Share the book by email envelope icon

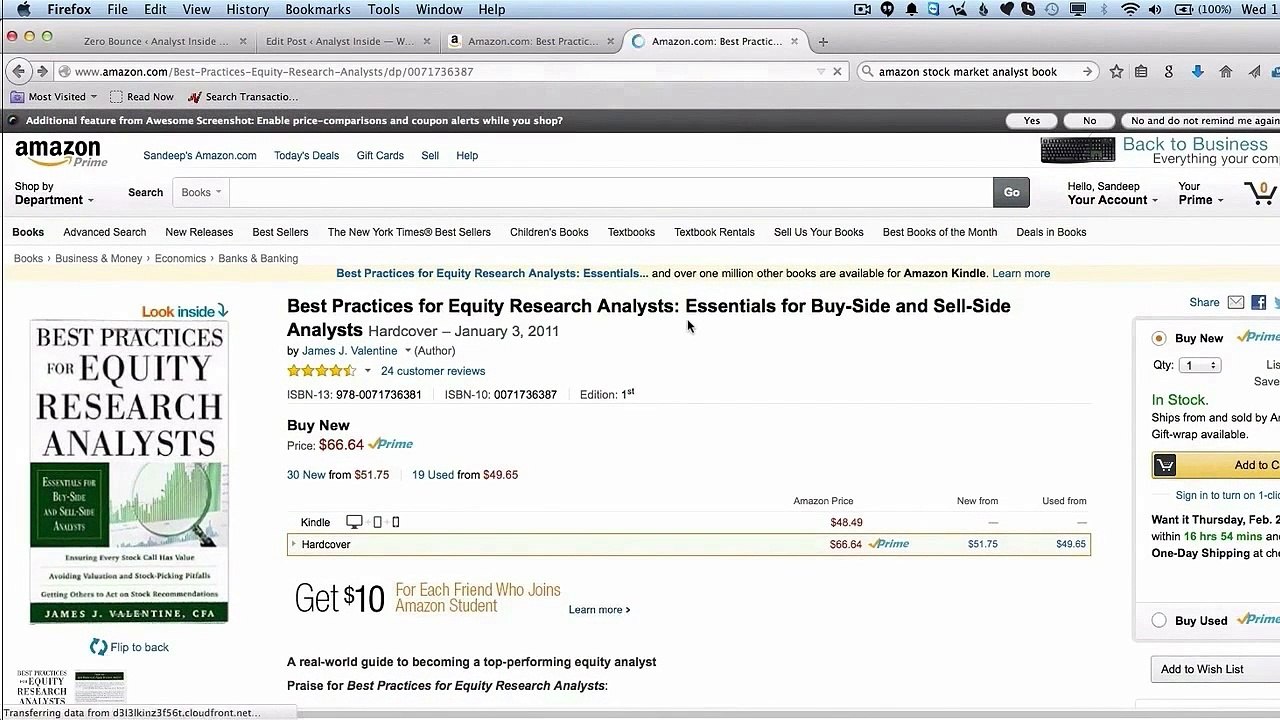(x=1236, y=302)
